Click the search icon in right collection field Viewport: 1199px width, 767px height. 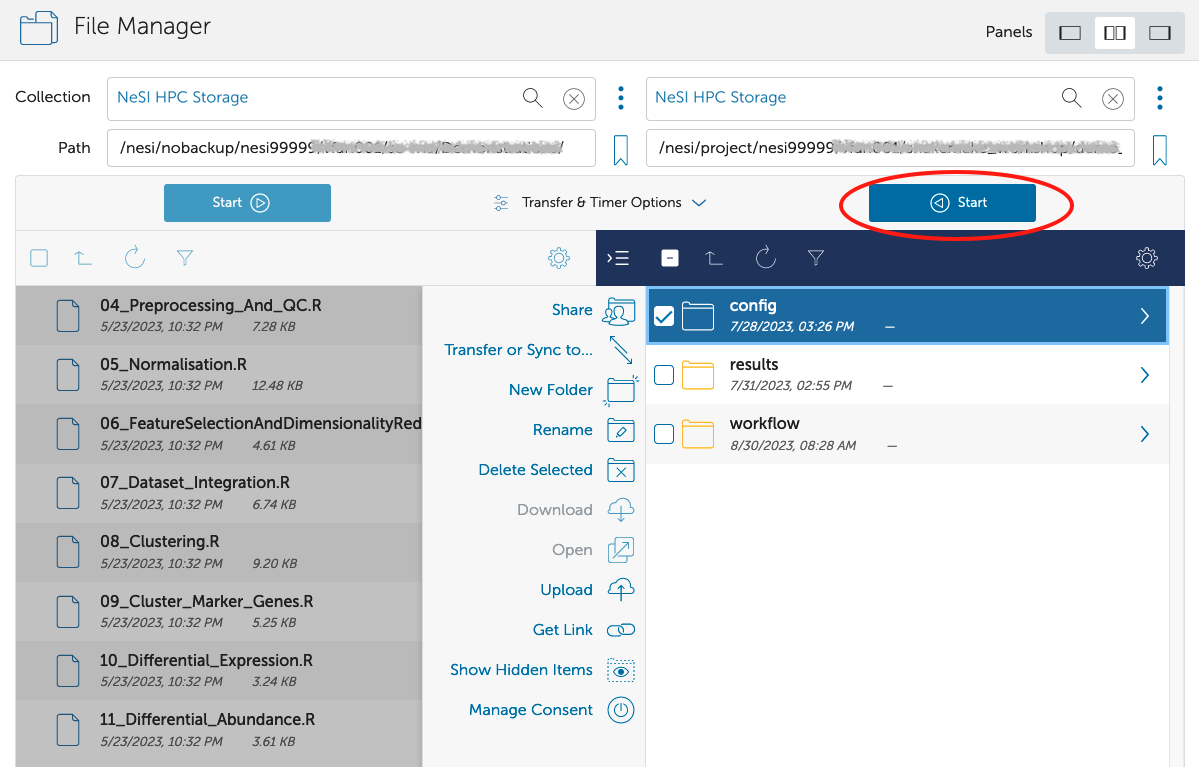click(x=1071, y=98)
